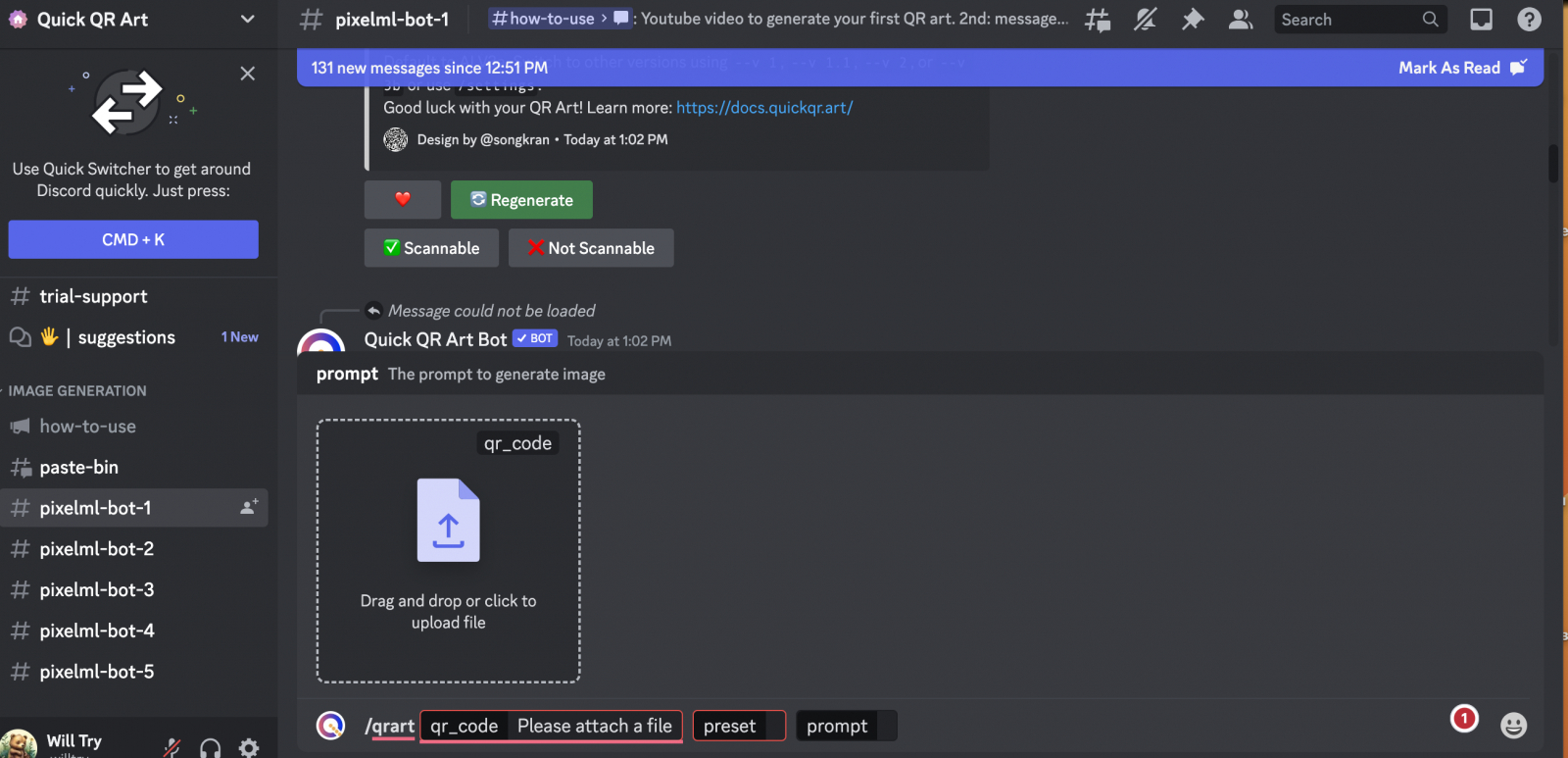Click the qrart app icon in message bar

tap(331, 726)
